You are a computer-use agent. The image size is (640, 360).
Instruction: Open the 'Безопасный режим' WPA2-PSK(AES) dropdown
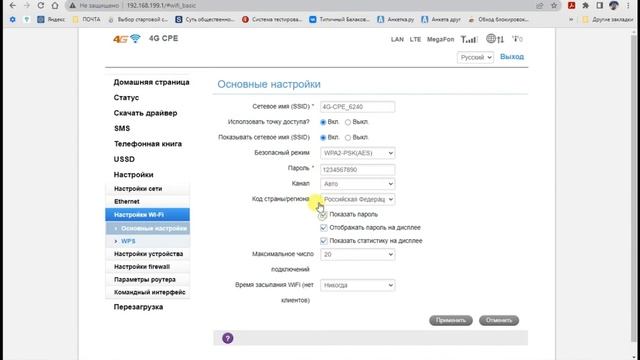[x=358, y=153]
